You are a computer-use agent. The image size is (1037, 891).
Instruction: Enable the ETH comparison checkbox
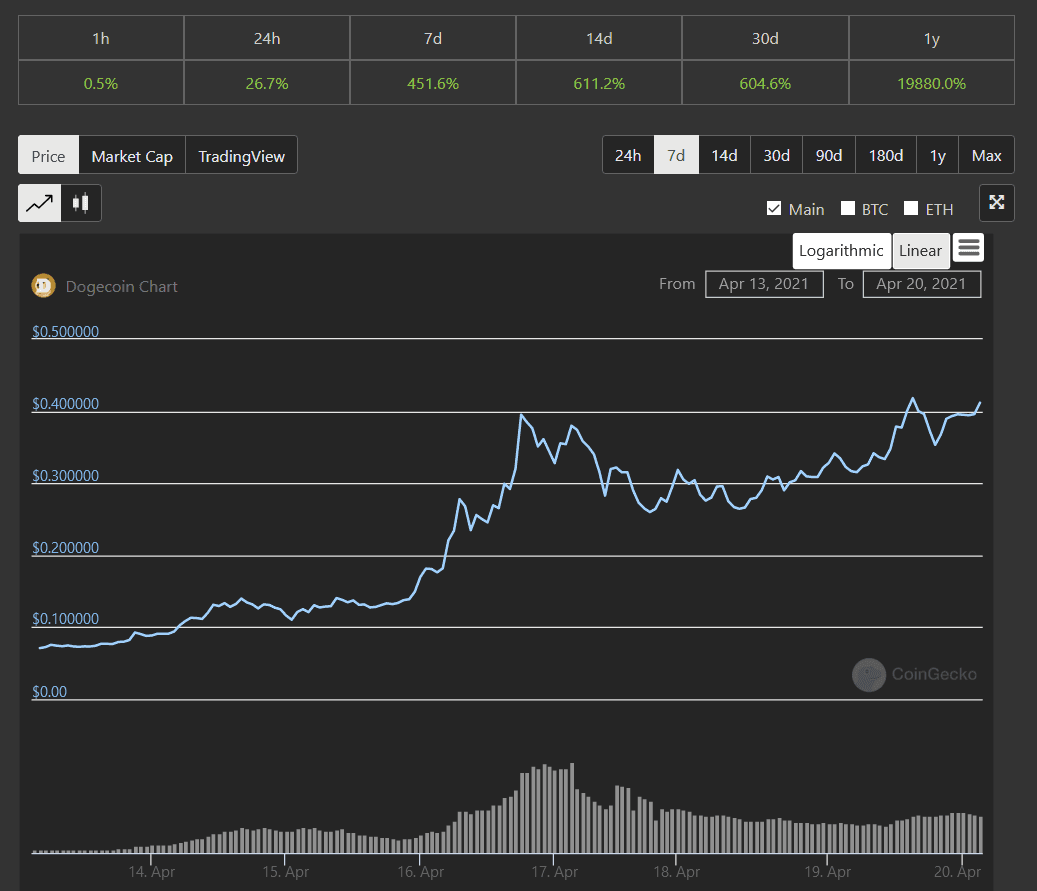pyautogui.click(x=911, y=209)
